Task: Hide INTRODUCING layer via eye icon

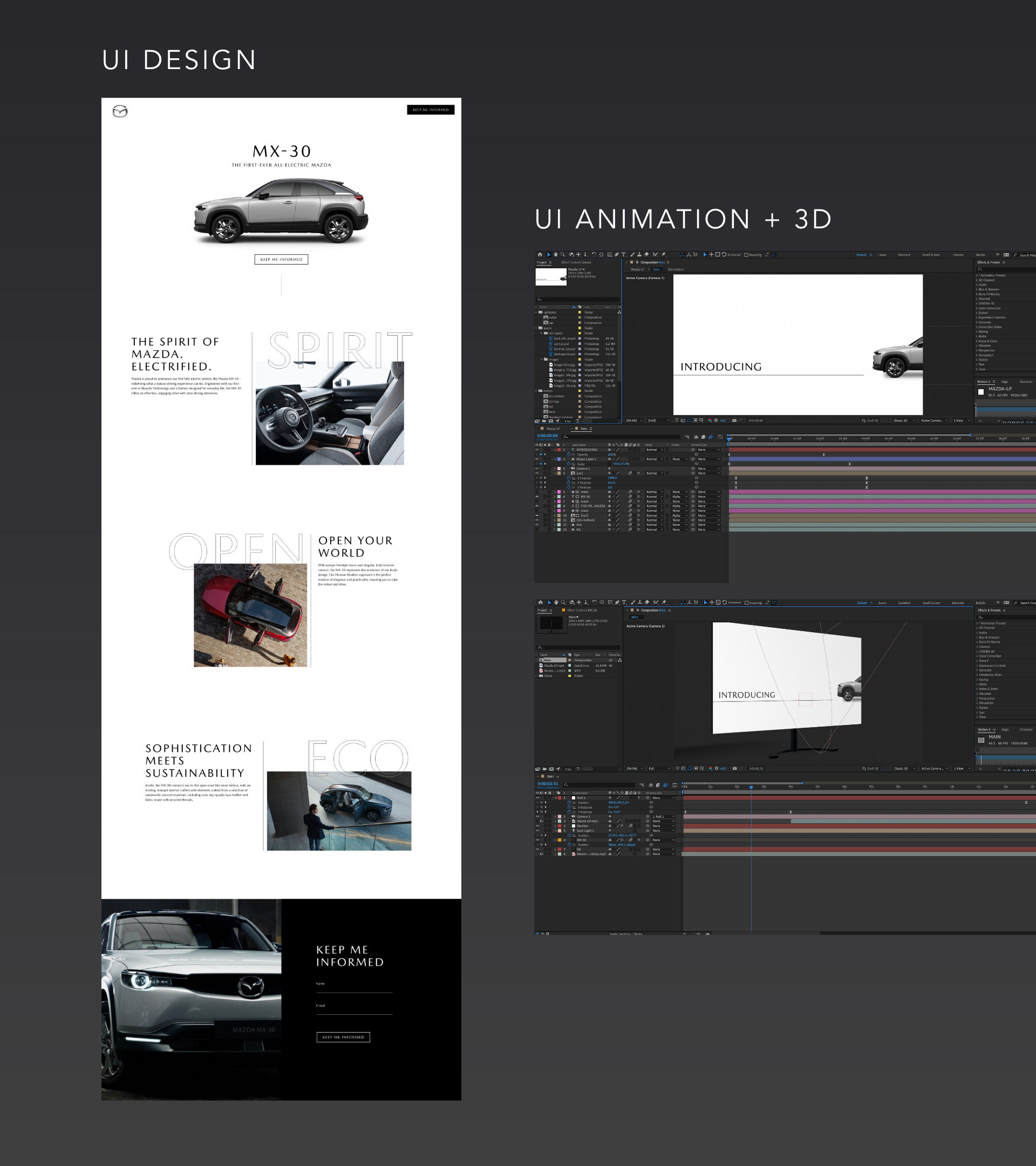Action: [x=536, y=450]
